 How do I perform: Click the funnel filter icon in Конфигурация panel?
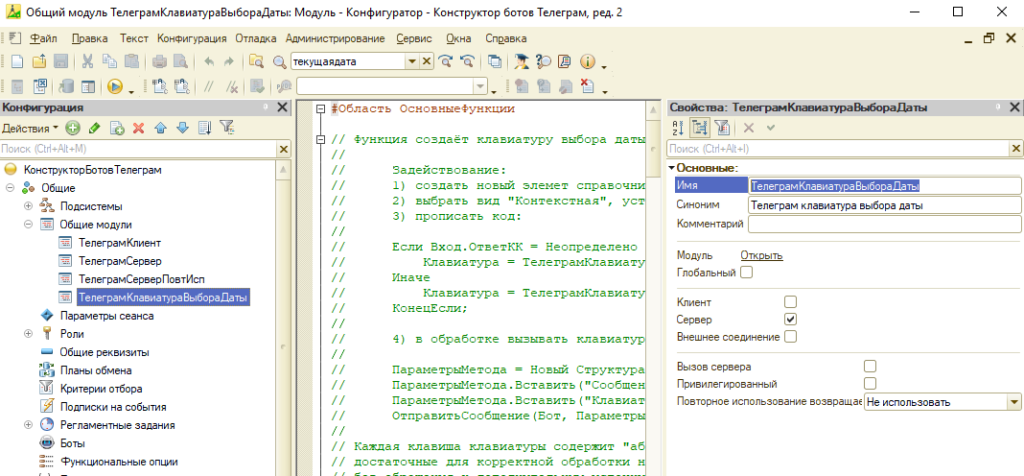(227, 128)
